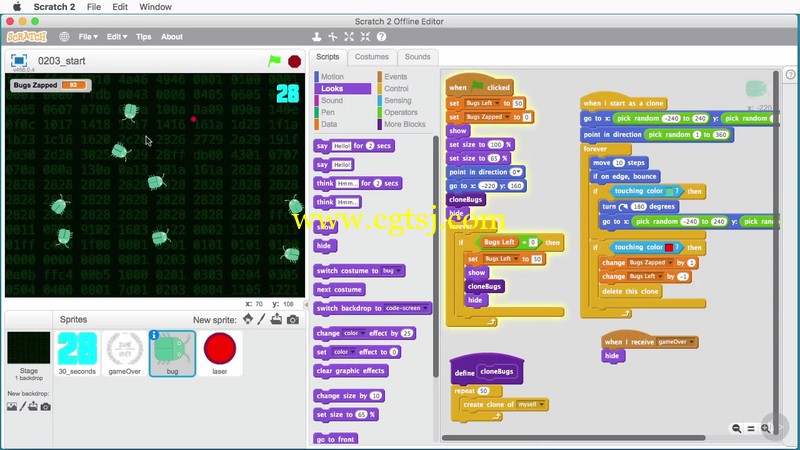Edit 10 value in move steps block
Screen dimensions: 800x450
[x=618, y=163]
